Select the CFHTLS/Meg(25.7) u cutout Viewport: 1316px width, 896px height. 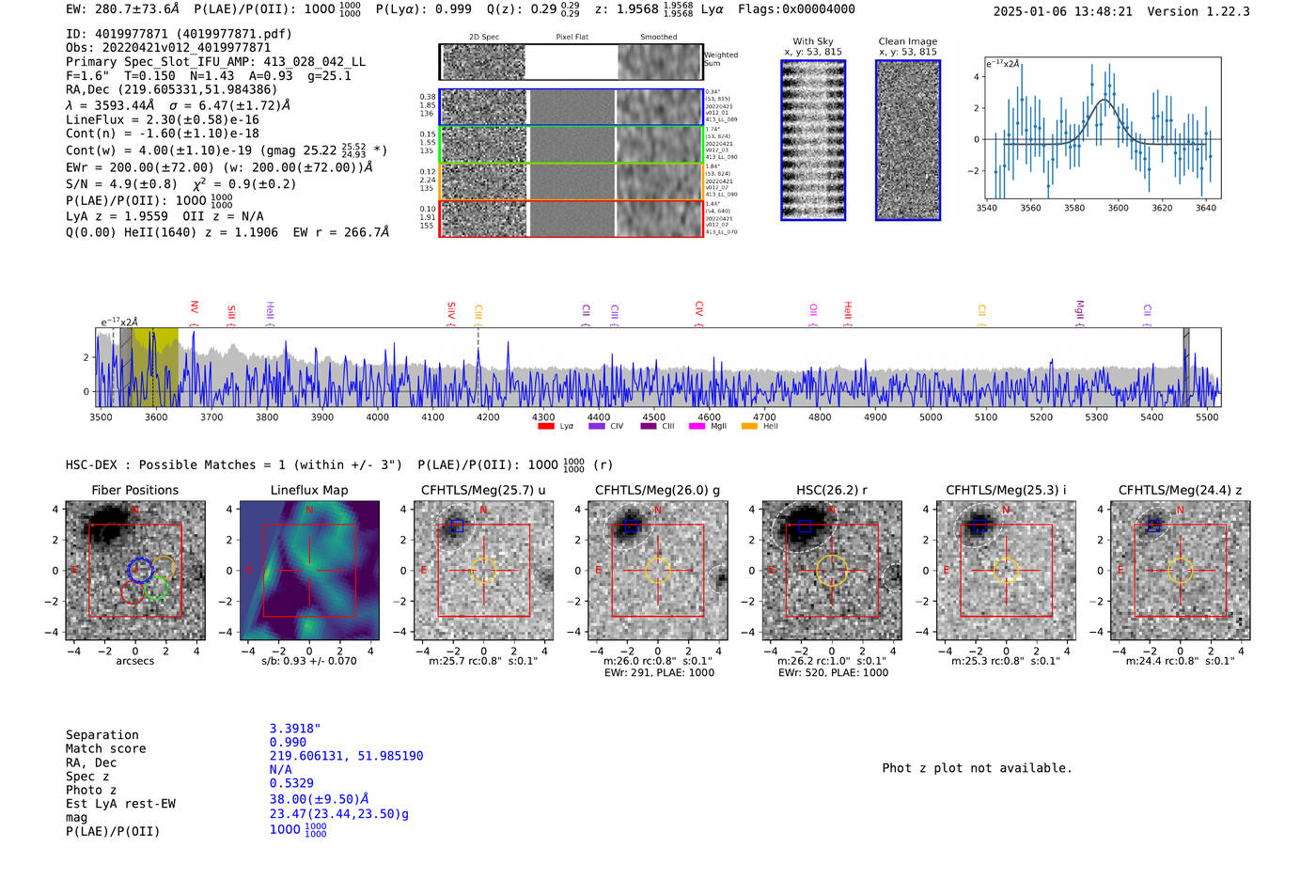click(x=483, y=571)
